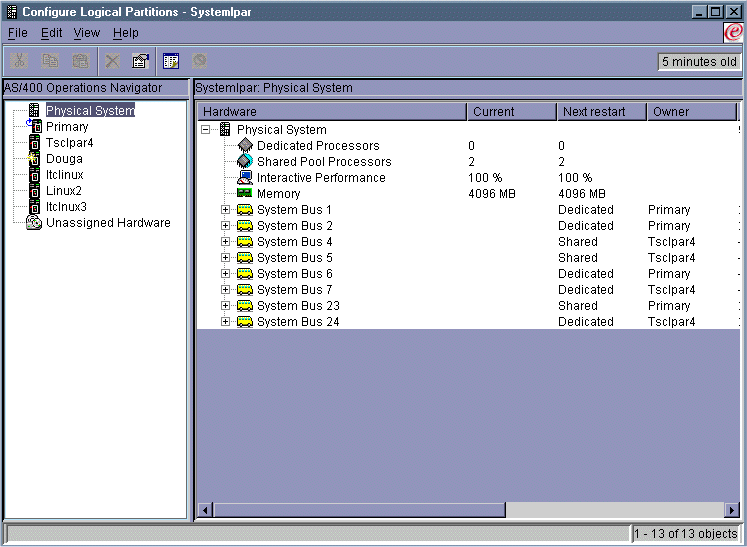
Task: Select the Memory row label
Action: [x=279, y=194]
